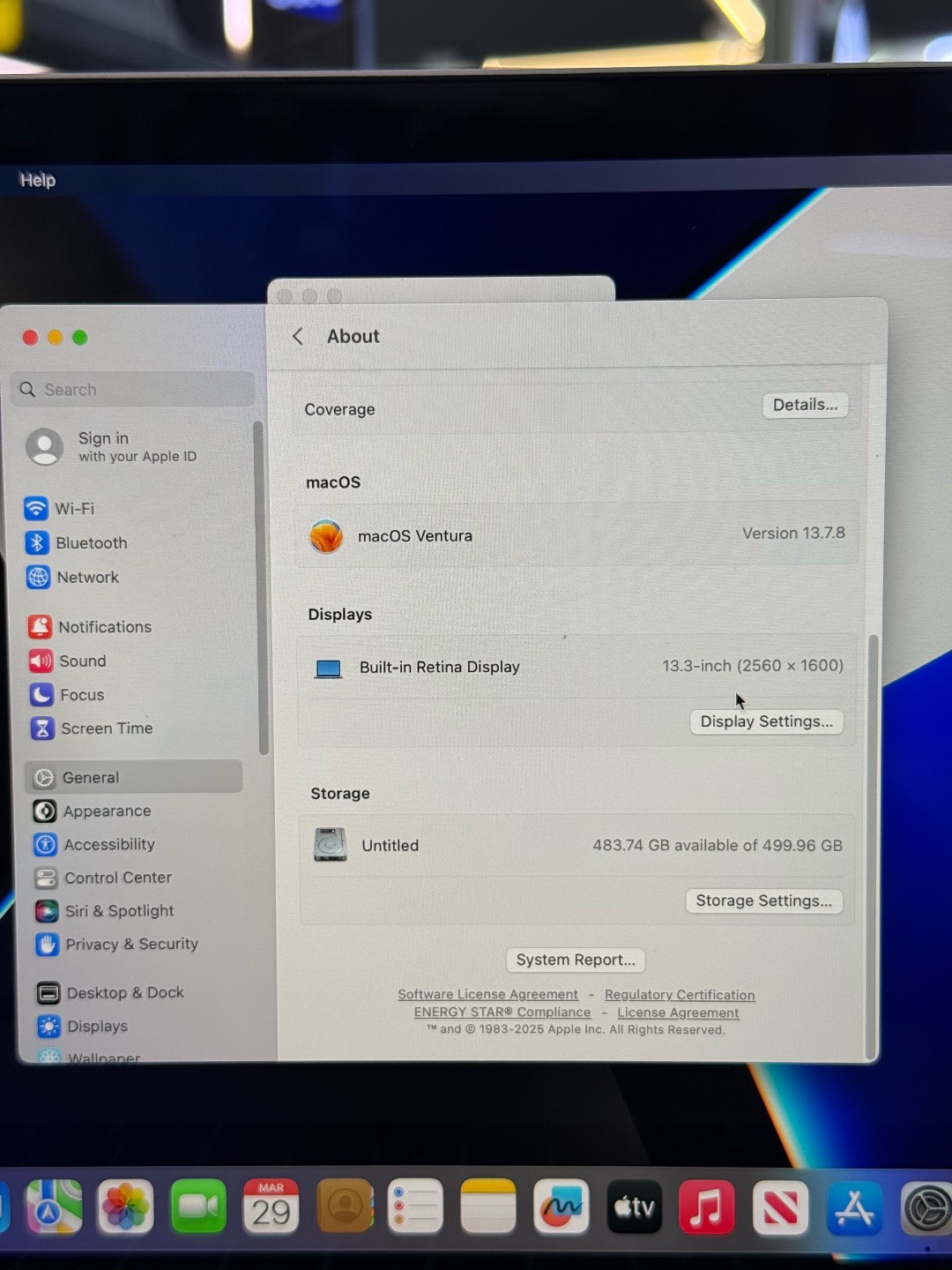Image resolution: width=952 pixels, height=1270 pixels.
Task: Launch Apple TV from the Dock
Action: coord(634,1206)
